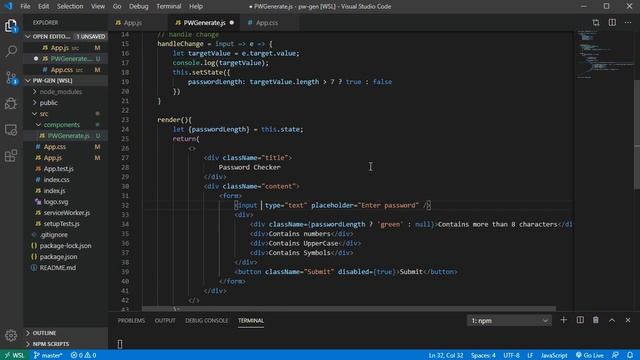Image resolution: width=640 pixels, height=360 pixels.
Task: Open the Selection menu
Action: 70,6
